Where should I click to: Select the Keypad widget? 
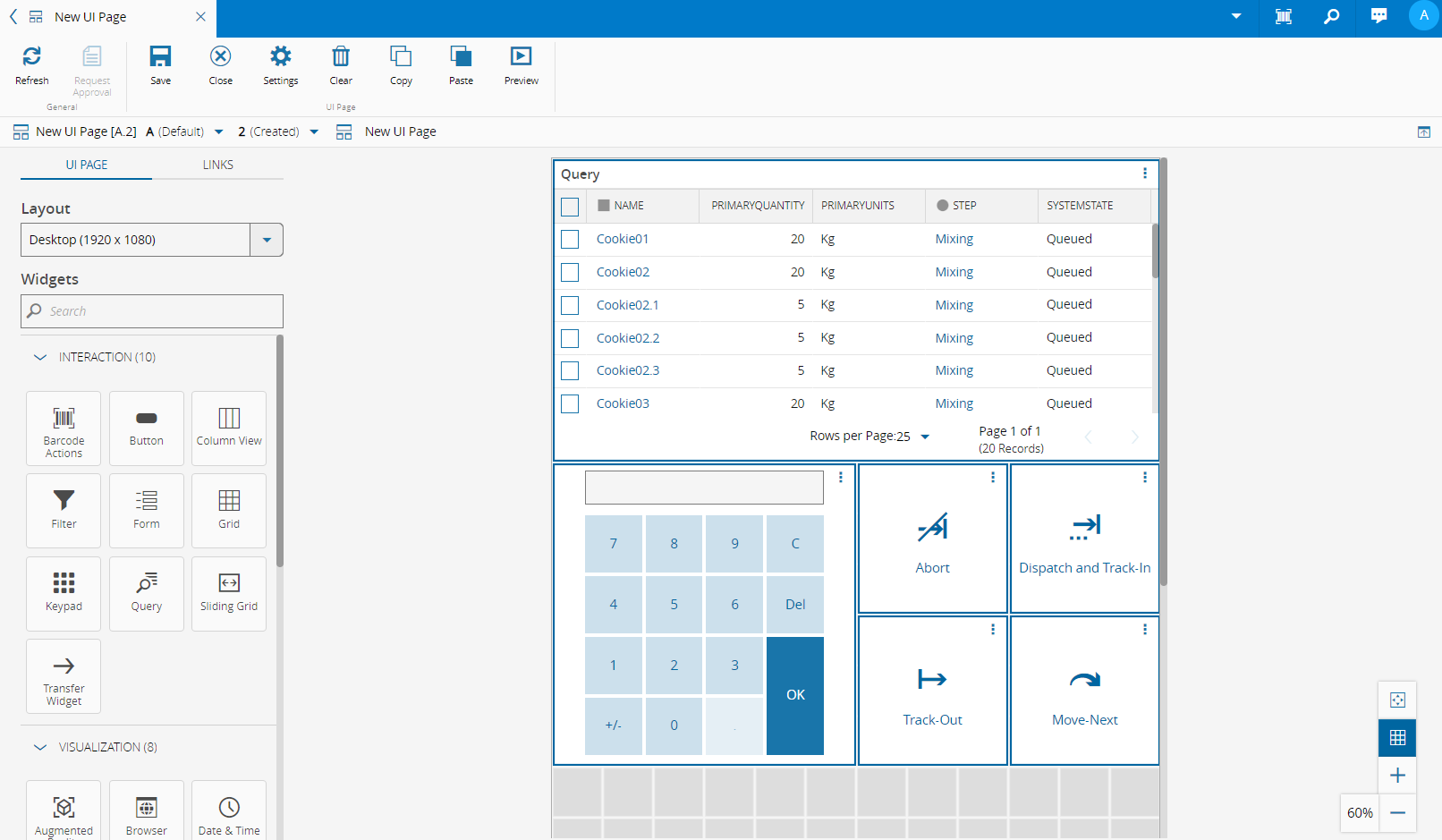(x=64, y=593)
